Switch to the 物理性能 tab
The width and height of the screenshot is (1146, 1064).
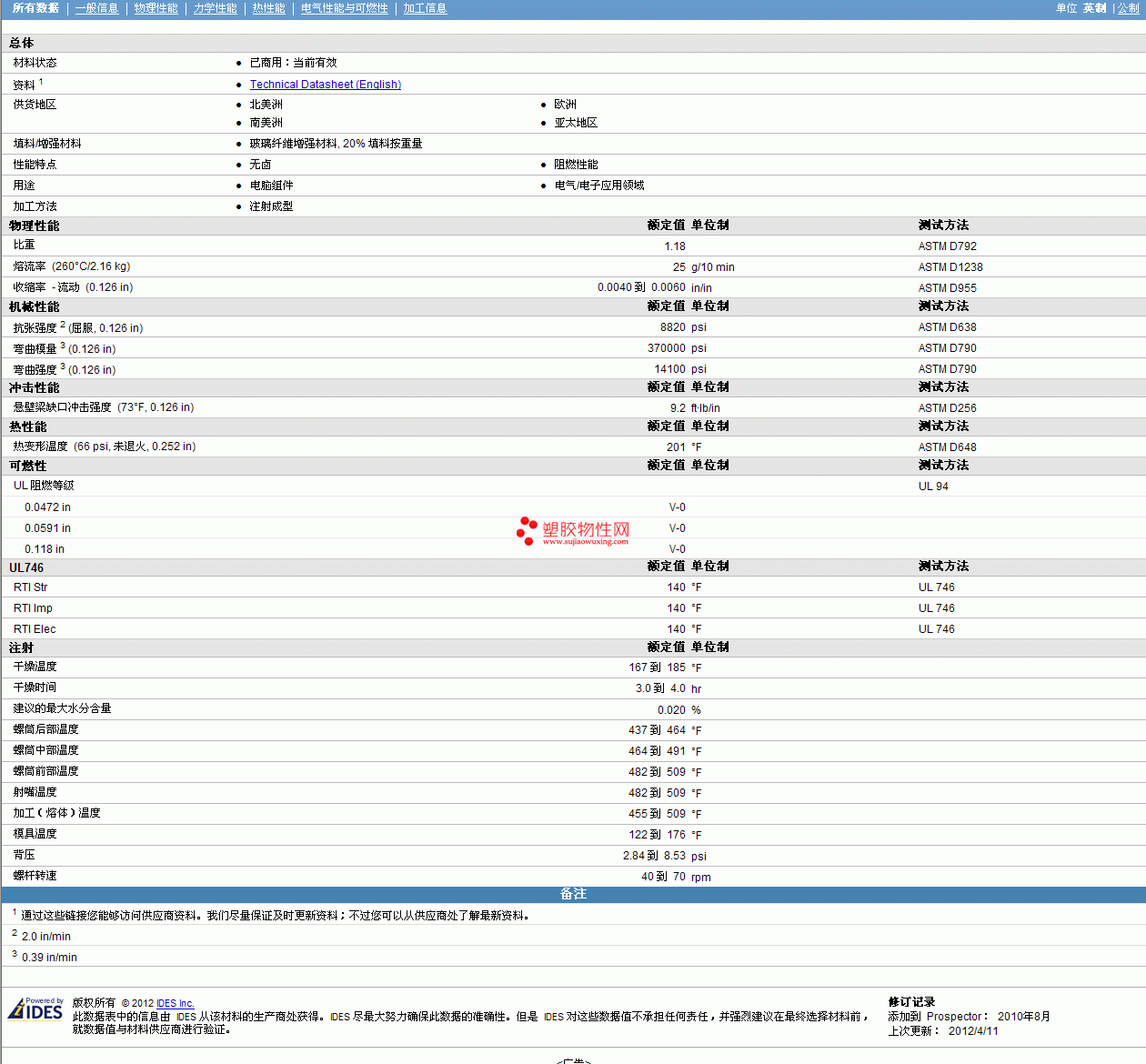point(156,8)
